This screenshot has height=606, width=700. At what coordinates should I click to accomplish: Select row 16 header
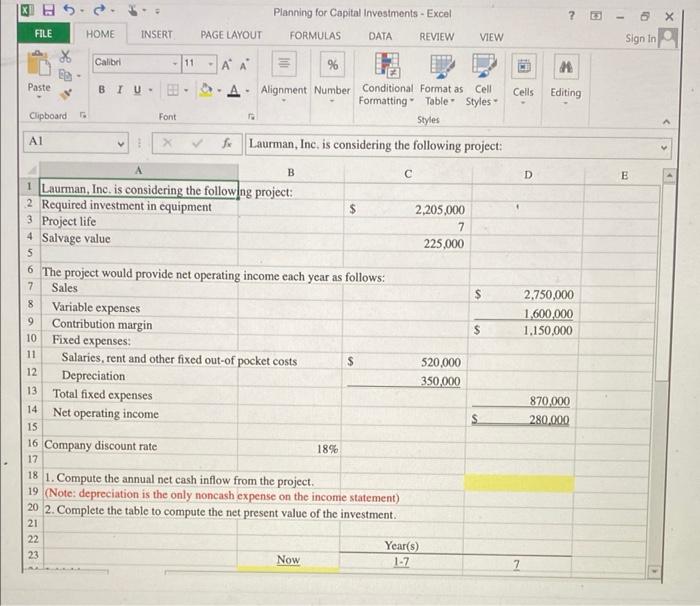(33, 443)
